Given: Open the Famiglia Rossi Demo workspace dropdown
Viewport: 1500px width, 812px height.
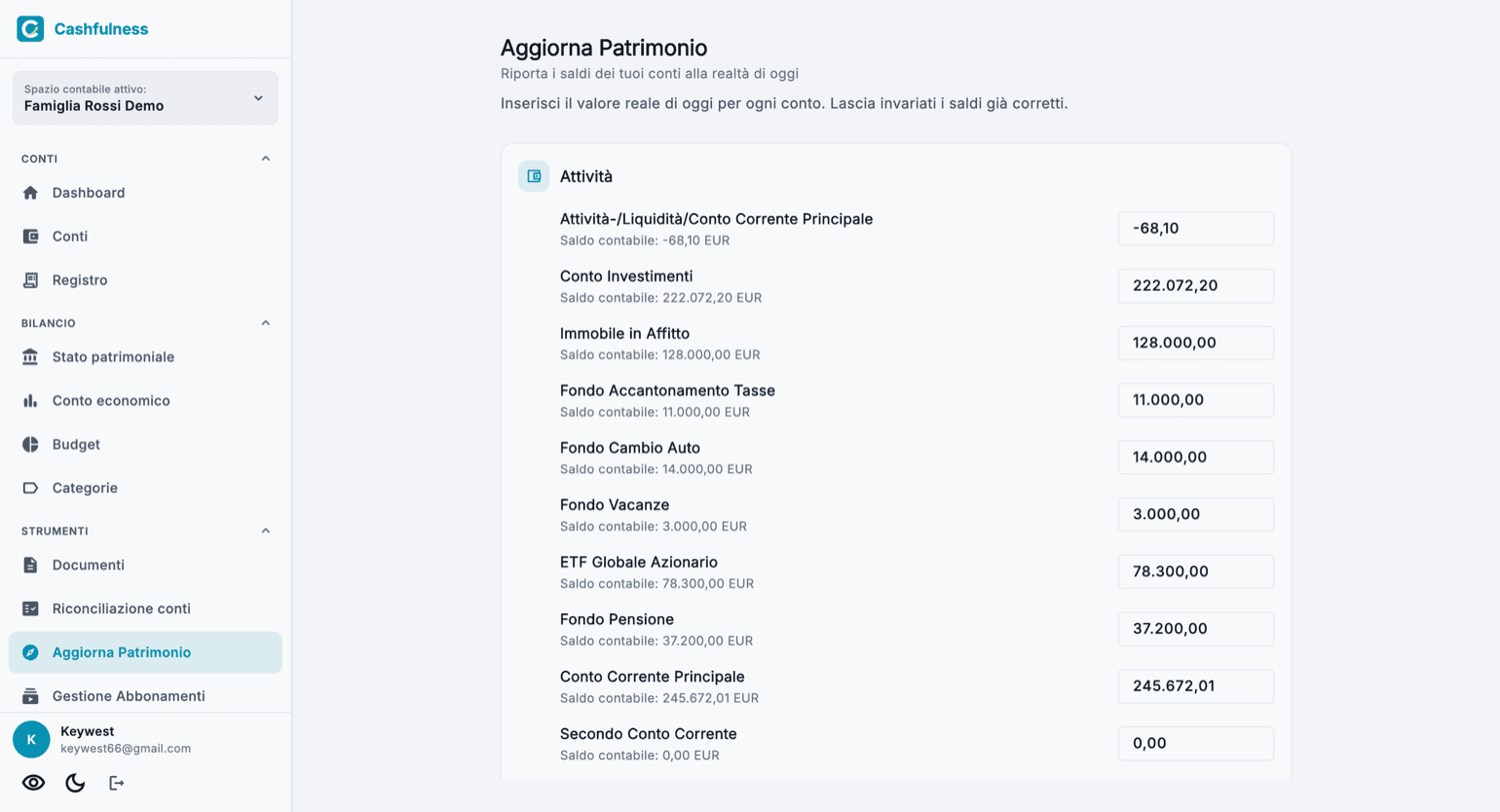Looking at the screenshot, I should click(145, 98).
